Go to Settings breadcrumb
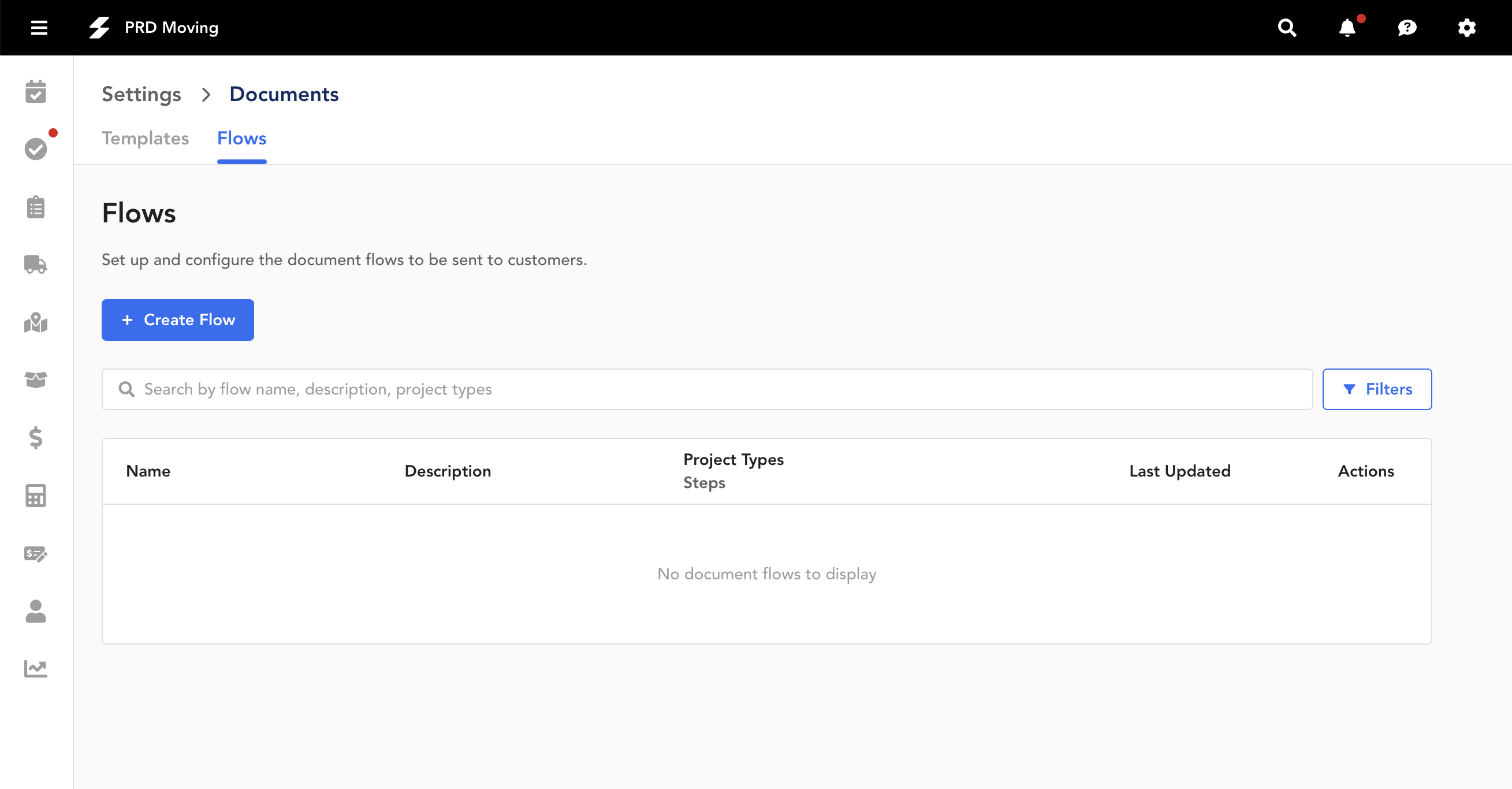The width and height of the screenshot is (1512, 789). tap(141, 94)
